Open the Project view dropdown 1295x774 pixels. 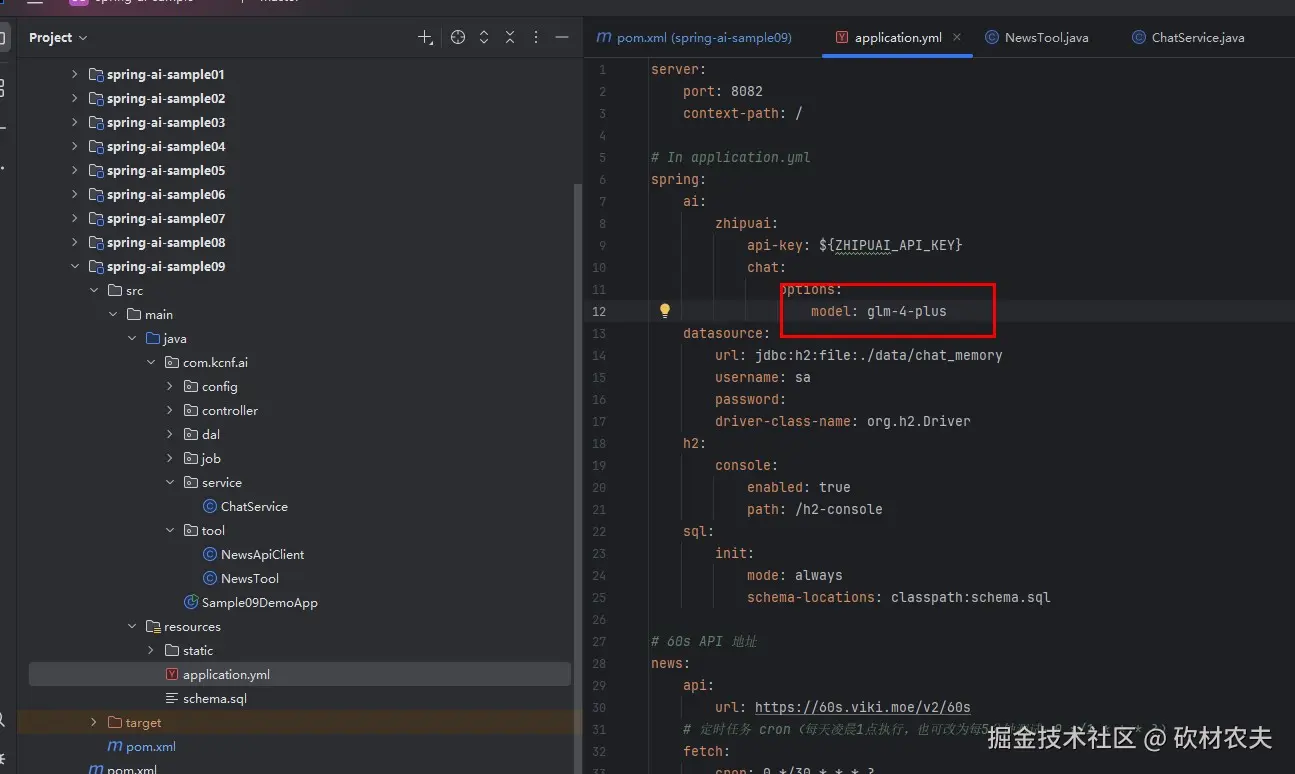click(58, 37)
